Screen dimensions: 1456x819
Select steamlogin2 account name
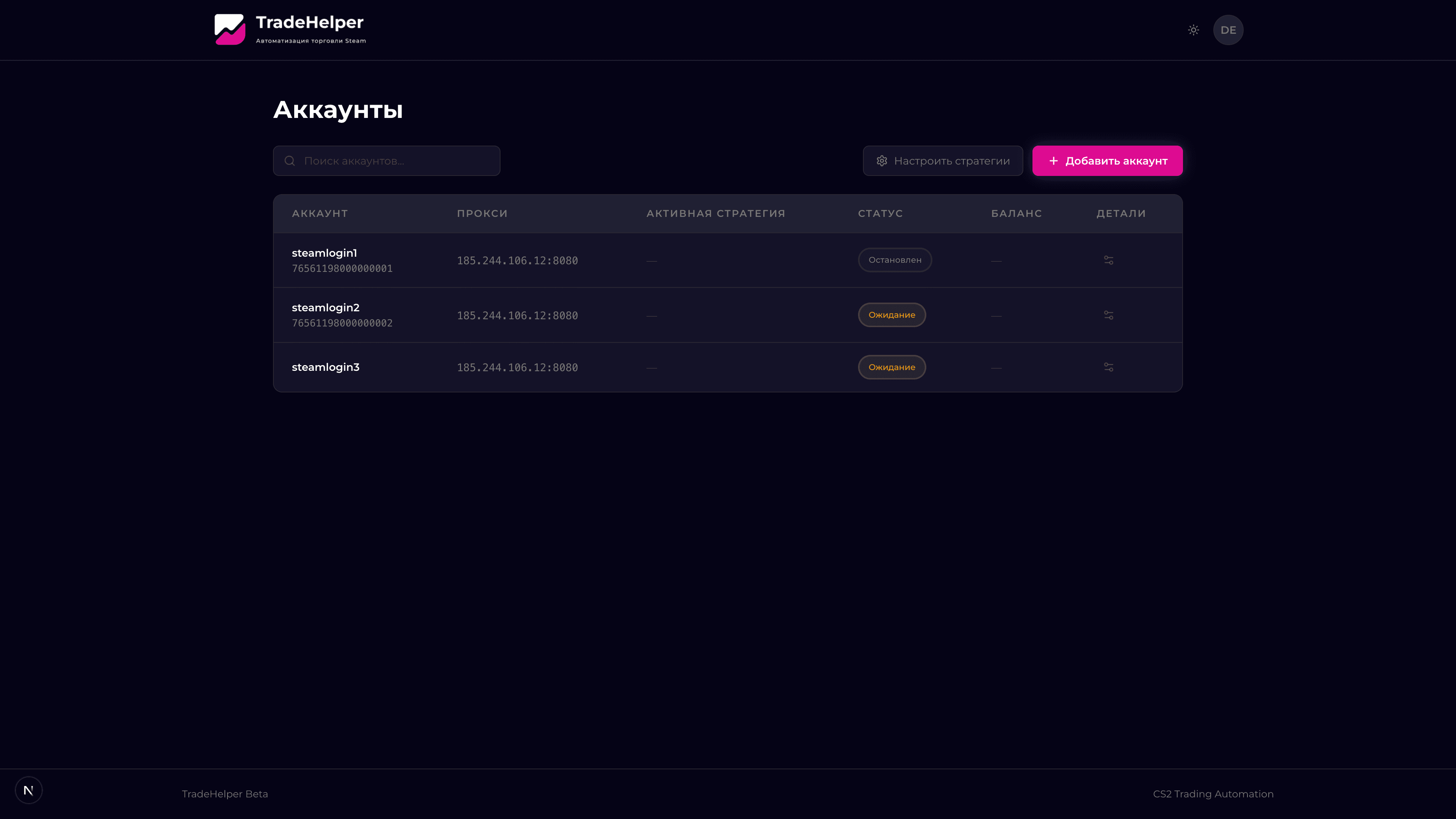click(326, 308)
